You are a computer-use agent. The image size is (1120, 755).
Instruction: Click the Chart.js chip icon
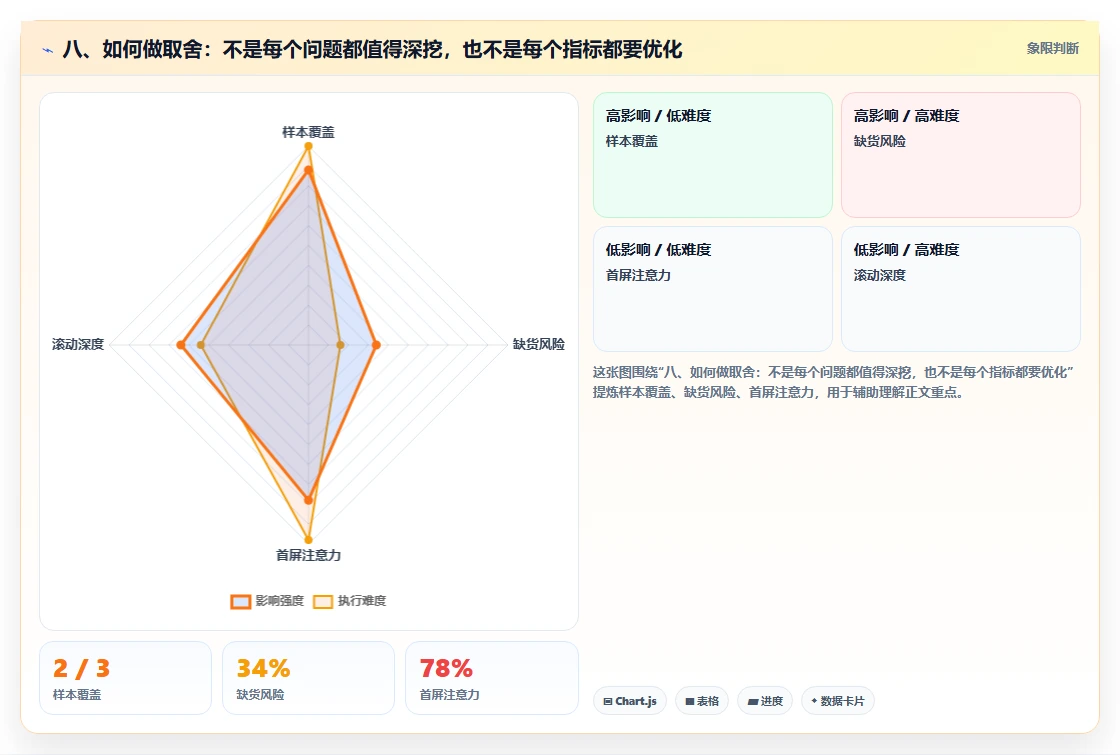click(x=608, y=701)
